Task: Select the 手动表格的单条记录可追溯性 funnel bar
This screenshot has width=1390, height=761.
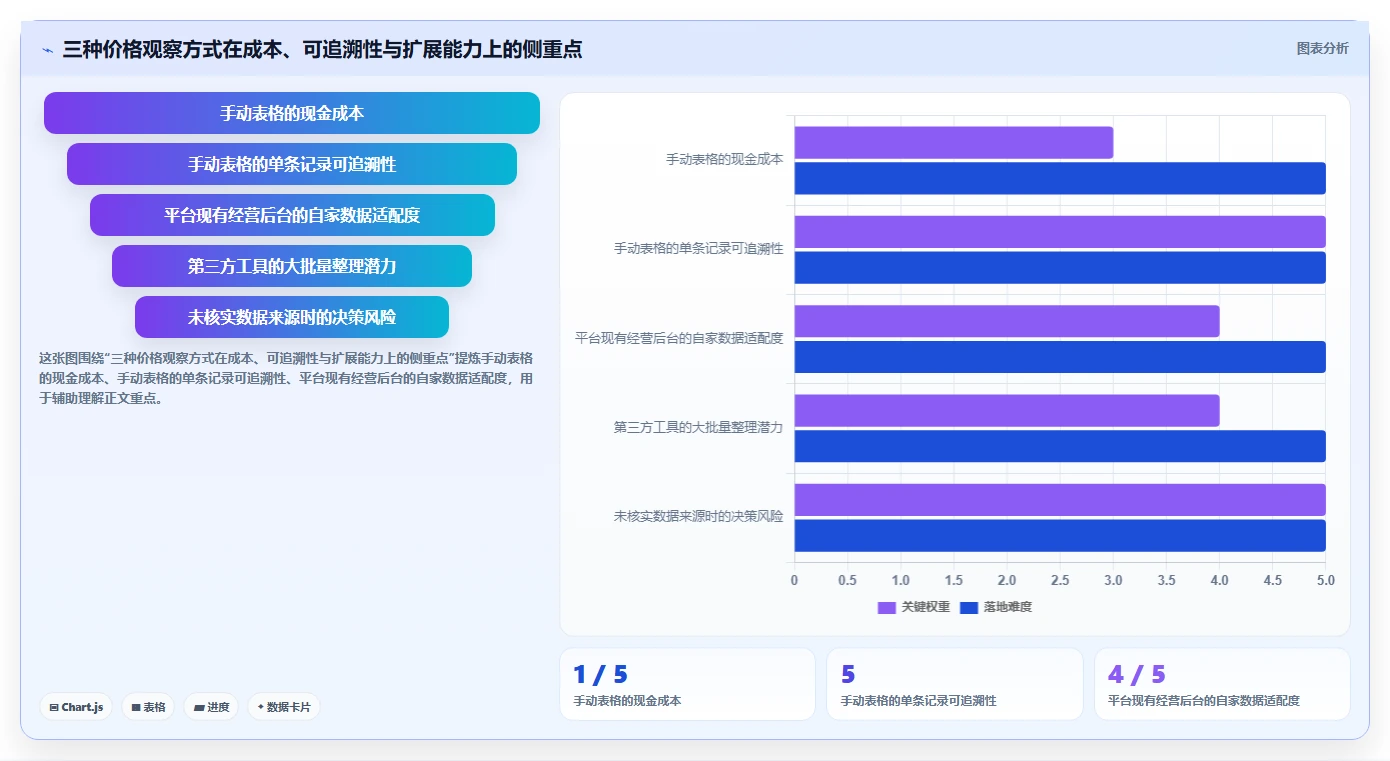Action: (292, 164)
